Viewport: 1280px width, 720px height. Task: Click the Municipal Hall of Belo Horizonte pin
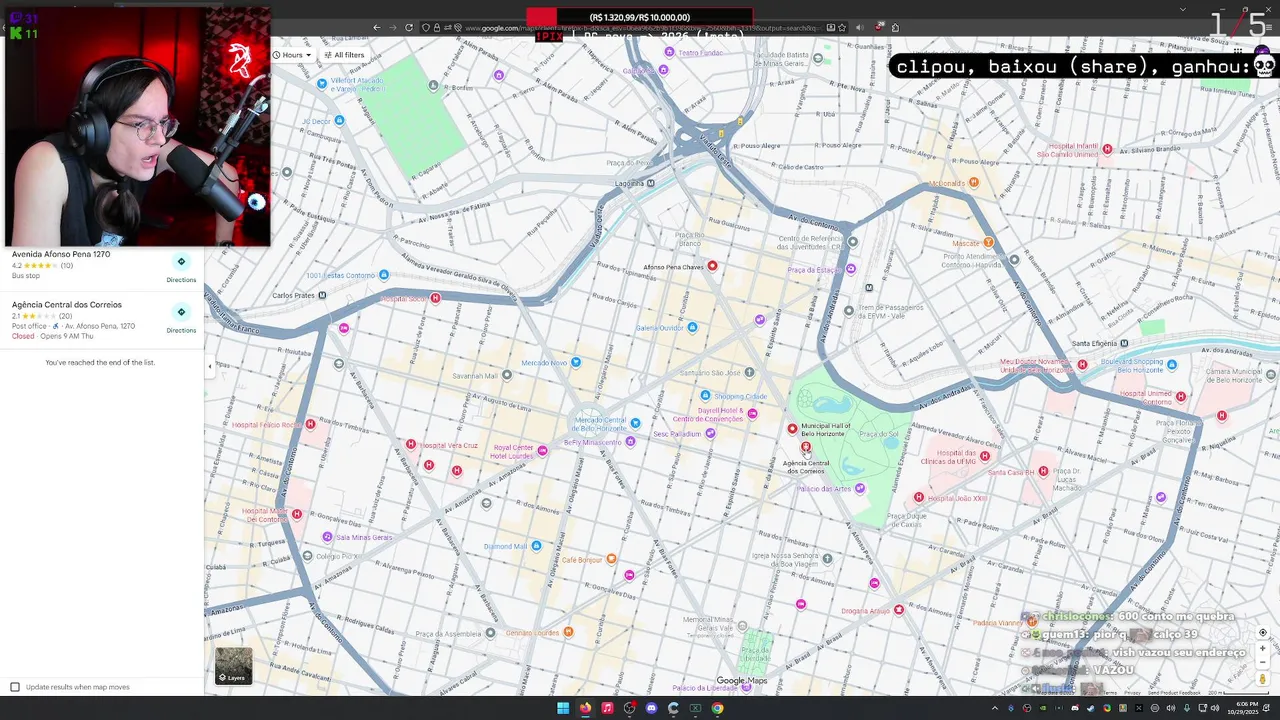[x=792, y=428]
